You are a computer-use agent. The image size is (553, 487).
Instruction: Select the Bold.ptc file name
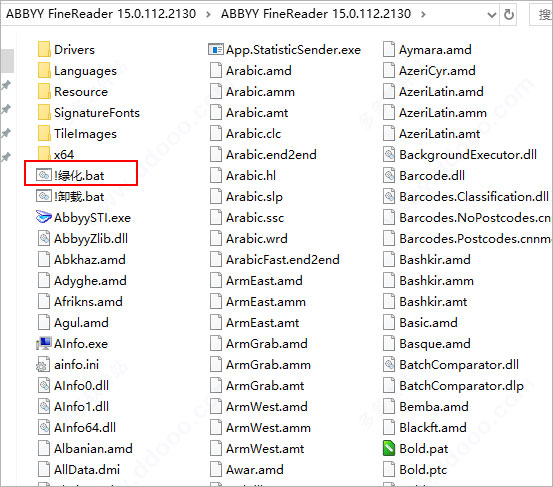(423, 470)
